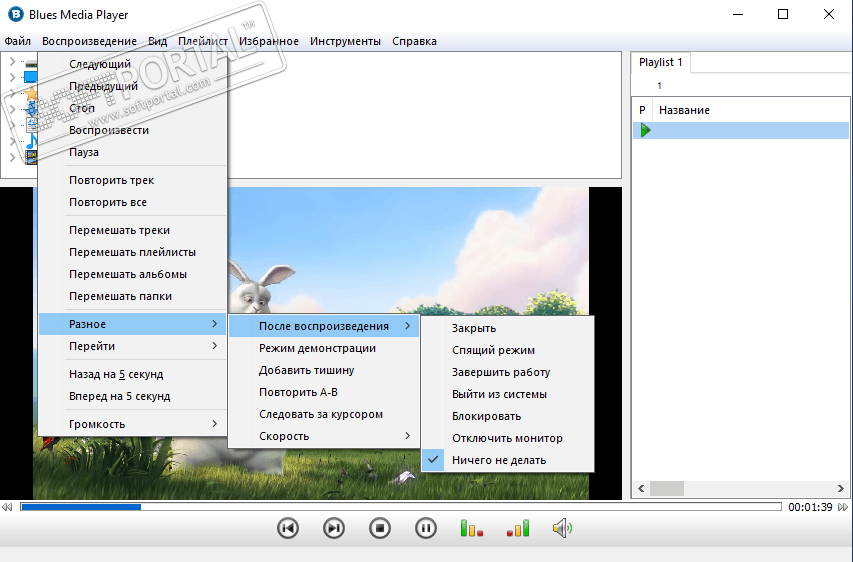Viewport: 853px width, 562px height.
Task: Expand the 'После воспроизведения' submenu
Action: pos(324,326)
